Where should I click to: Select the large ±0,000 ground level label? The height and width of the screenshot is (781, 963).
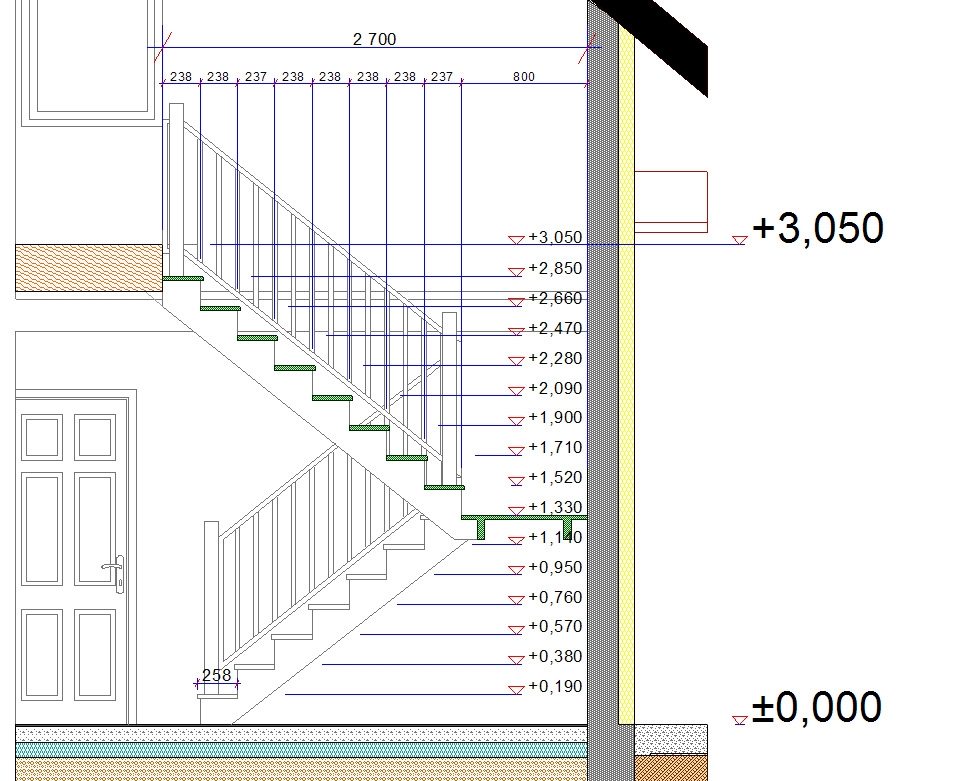tap(816, 707)
